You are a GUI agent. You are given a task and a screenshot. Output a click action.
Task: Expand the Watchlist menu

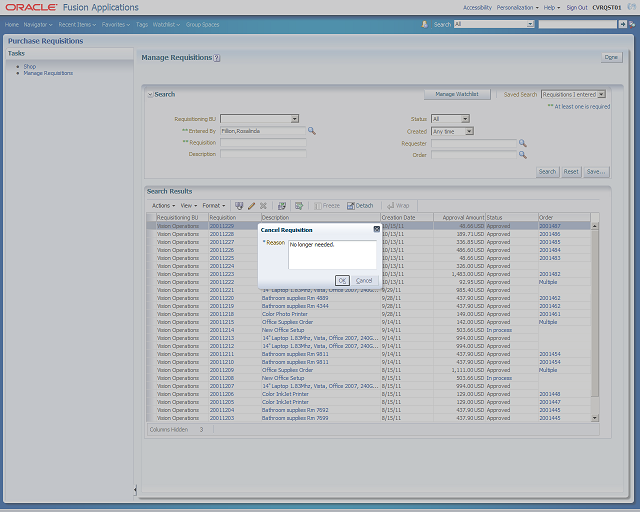click(x=166, y=24)
